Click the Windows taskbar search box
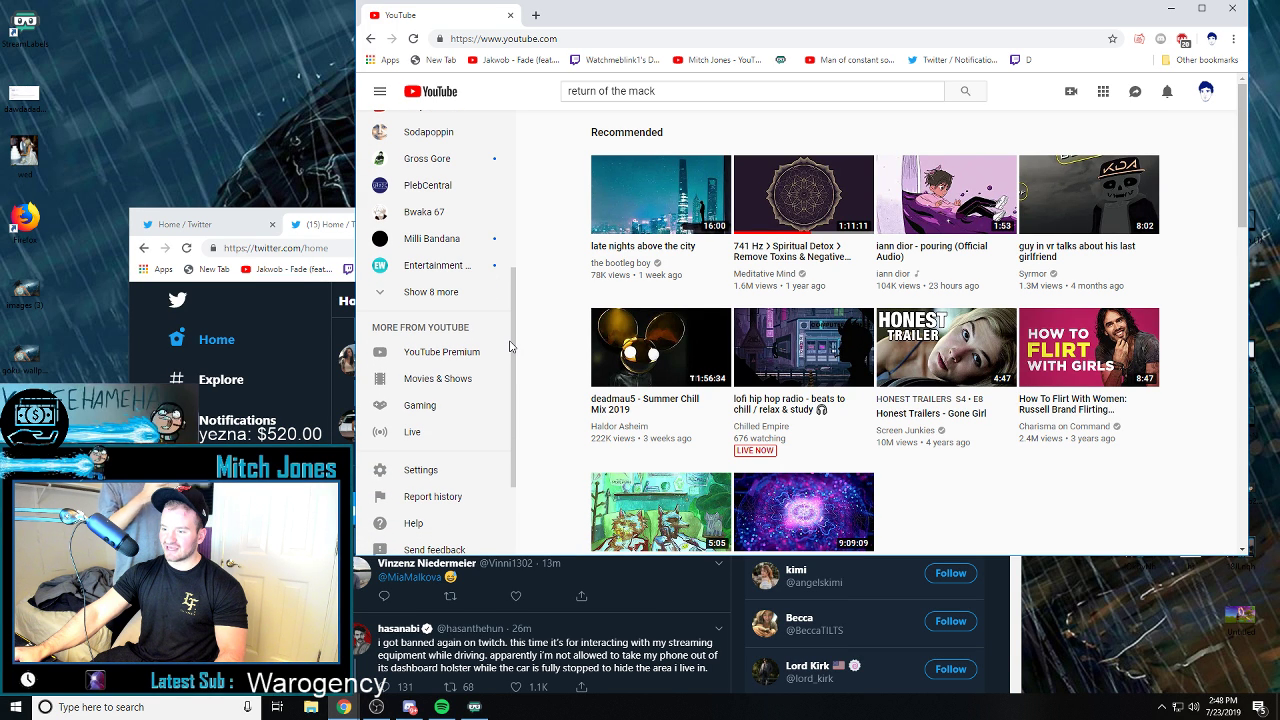 [x=145, y=707]
